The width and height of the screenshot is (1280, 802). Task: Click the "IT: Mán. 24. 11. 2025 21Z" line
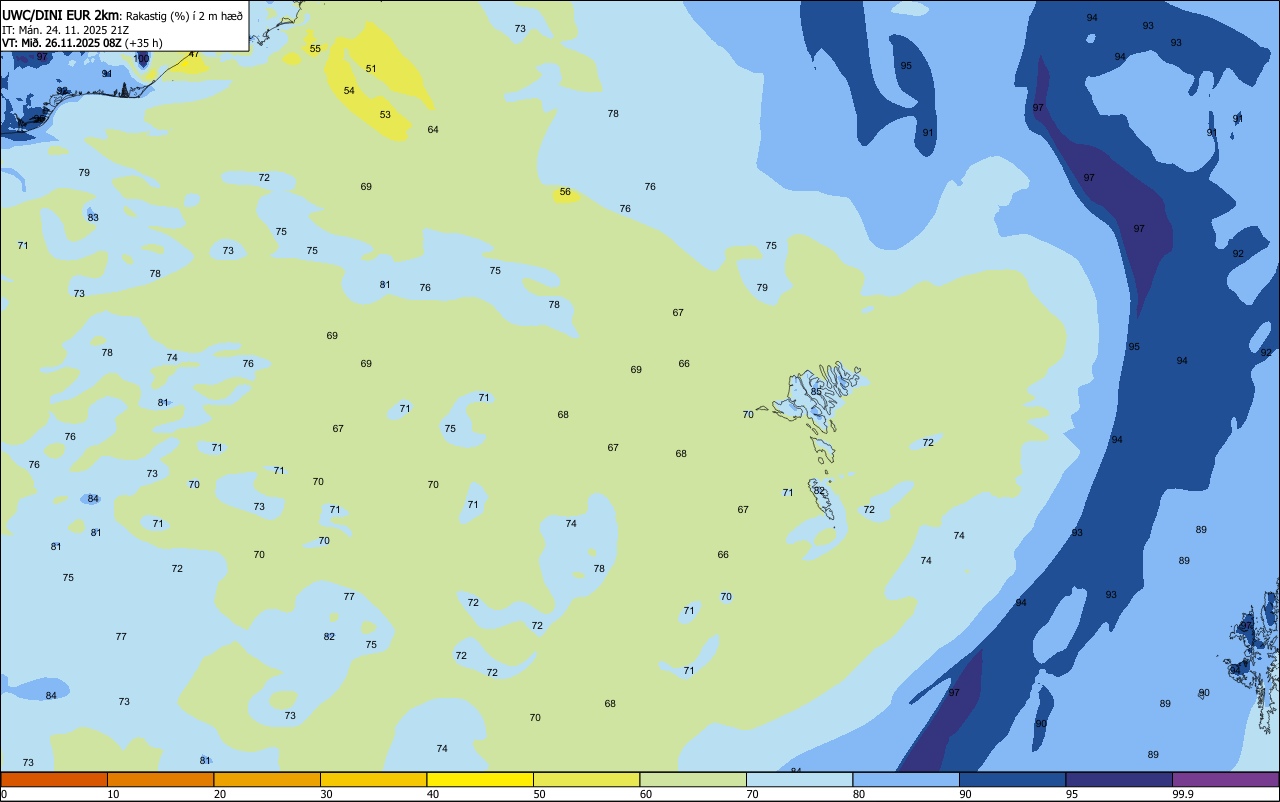(x=66, y=30)
